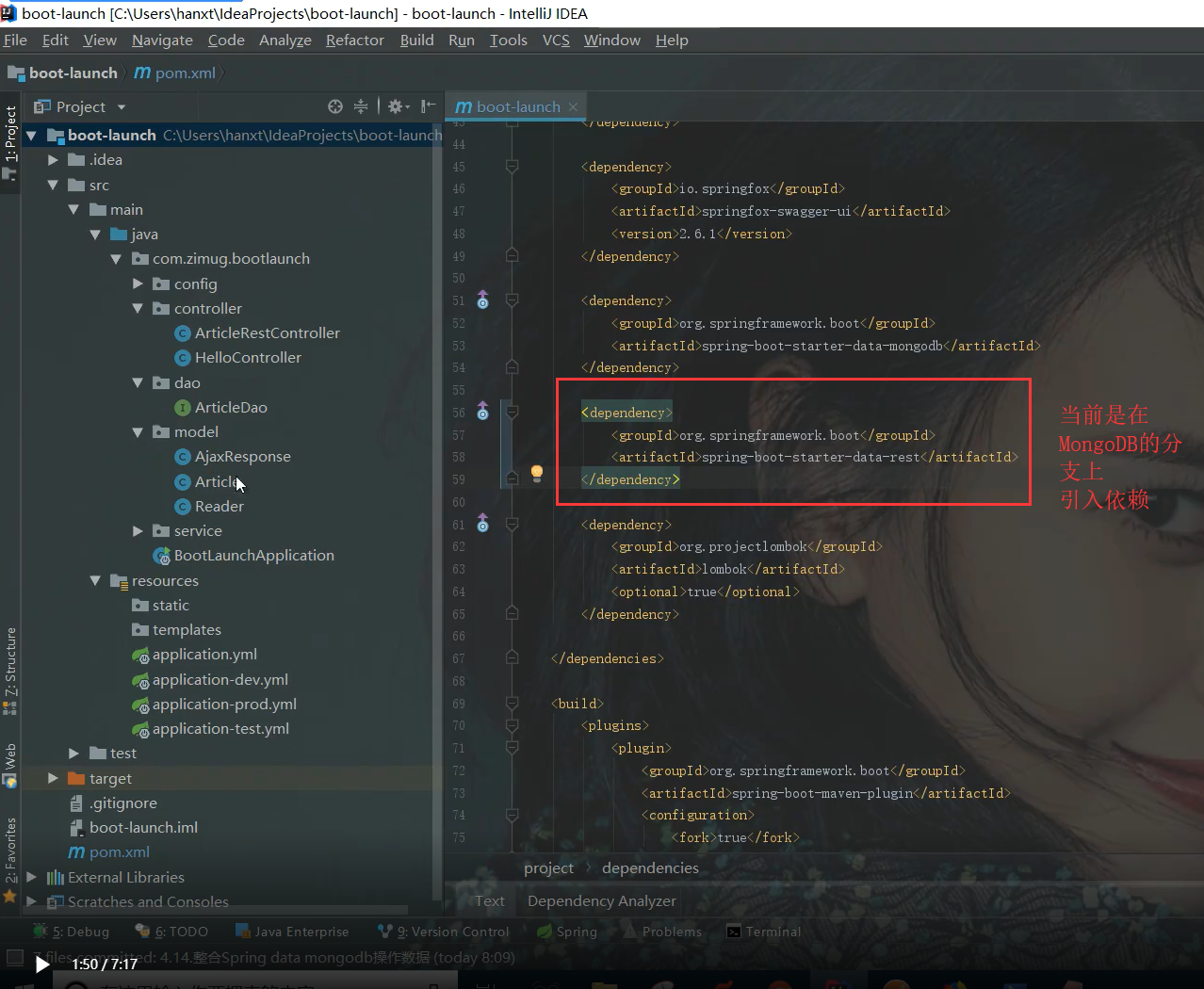Expand Scratches and Consoles node
Image resolution: width=1204 pixels, height=989 pixels.
(x=31, y=901)
